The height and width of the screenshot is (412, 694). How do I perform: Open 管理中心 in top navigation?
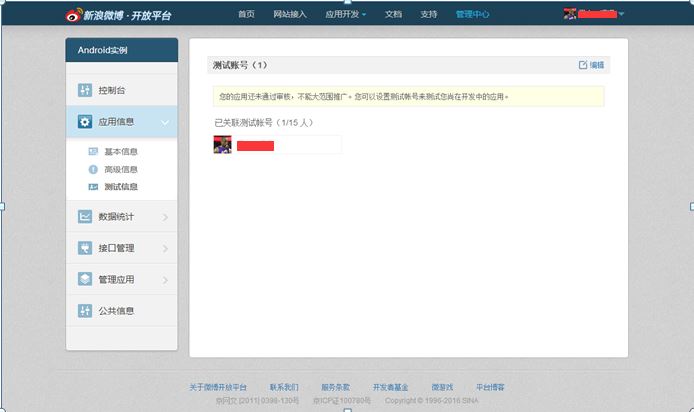coord(472,14)
